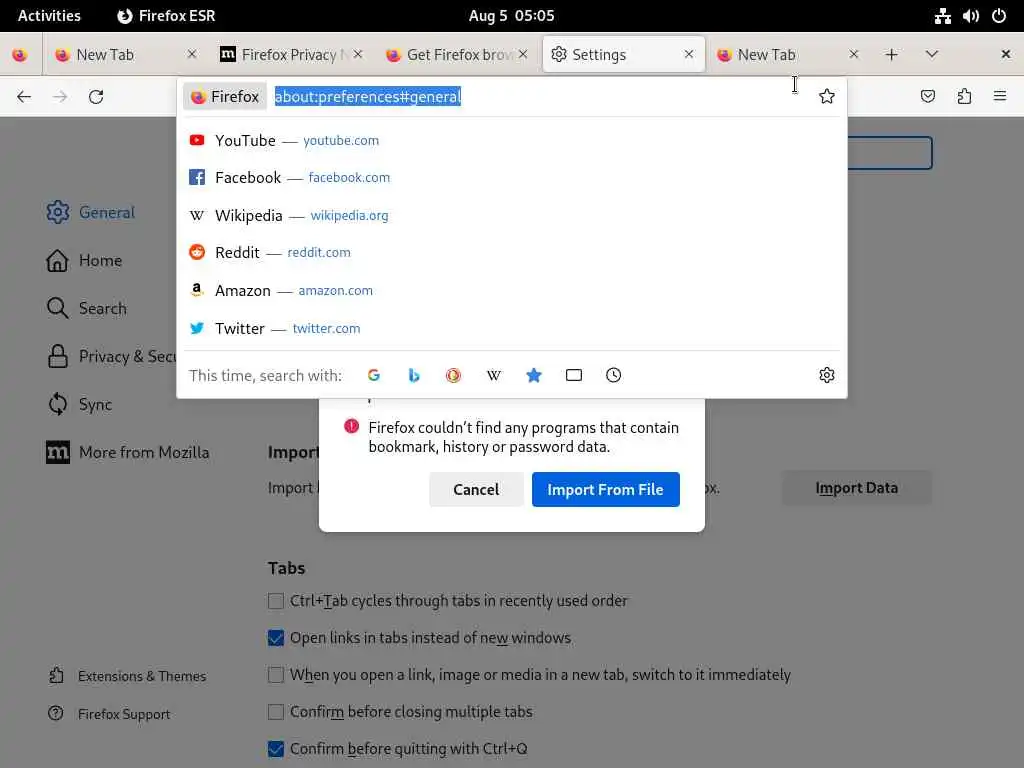This screenshot has width=1024, height=768.
Task: Toggle Confirm before closing multiple tabs
Action: pos(276,712)
